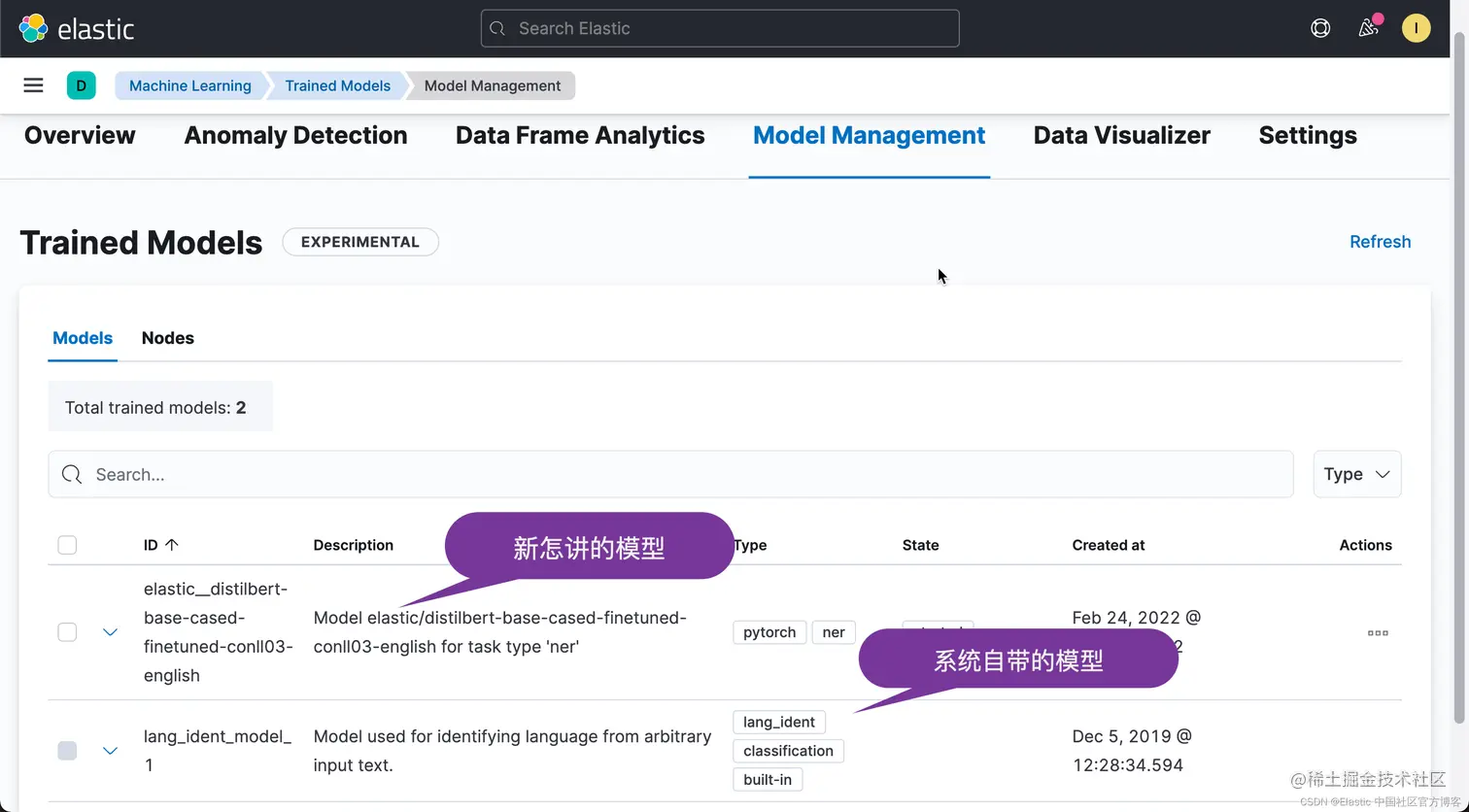Click the Refresh link
Screen dimensions: 1469x812
pyautogui.click(x=1380, y=242)
